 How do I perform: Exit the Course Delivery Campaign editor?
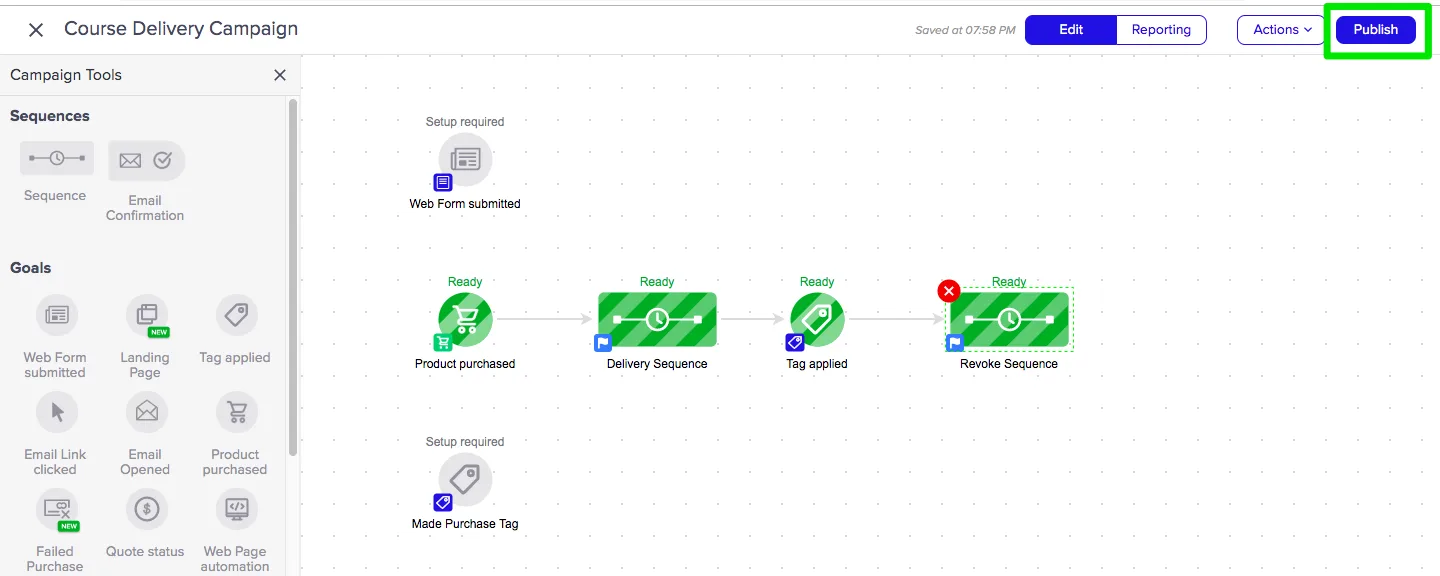tap(36, 30)
